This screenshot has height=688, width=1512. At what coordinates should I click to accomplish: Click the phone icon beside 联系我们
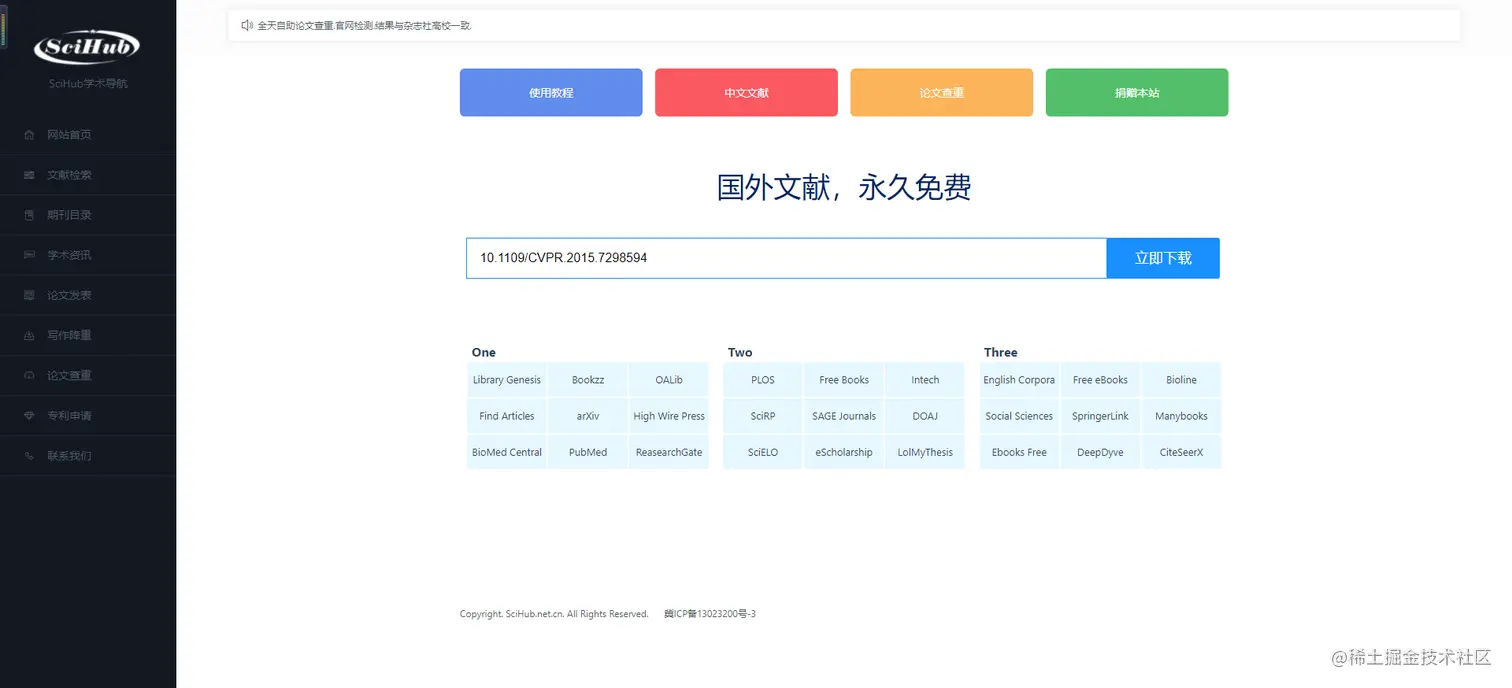coord(28,455)
